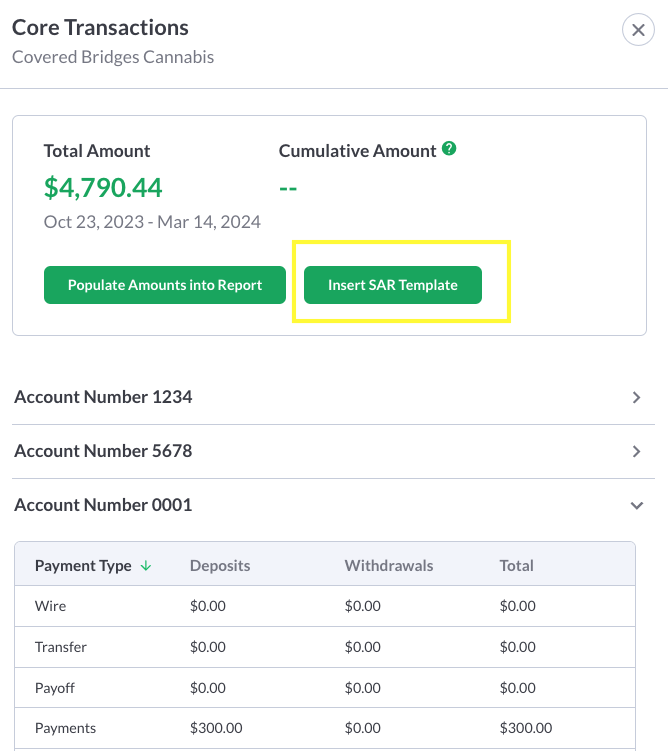Click the Account Number 5678 row title
The width and height of the screenshot is (668, 751).
103,451
